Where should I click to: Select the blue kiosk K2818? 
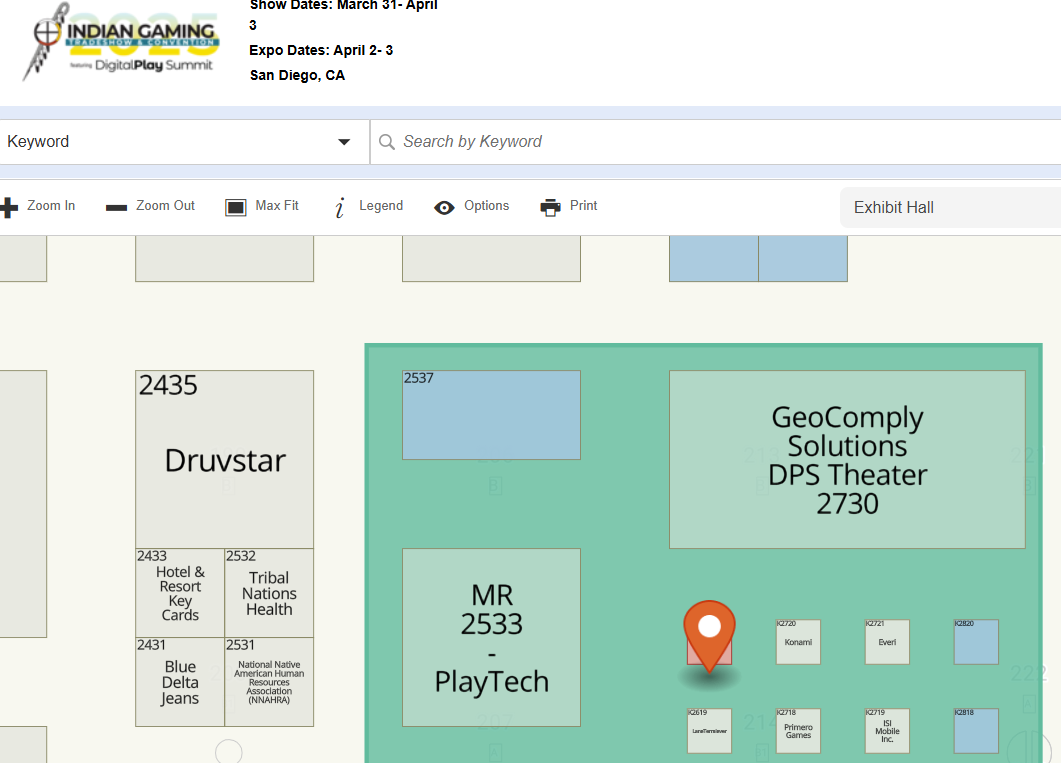pyautogui.click(x=976, y=731)
